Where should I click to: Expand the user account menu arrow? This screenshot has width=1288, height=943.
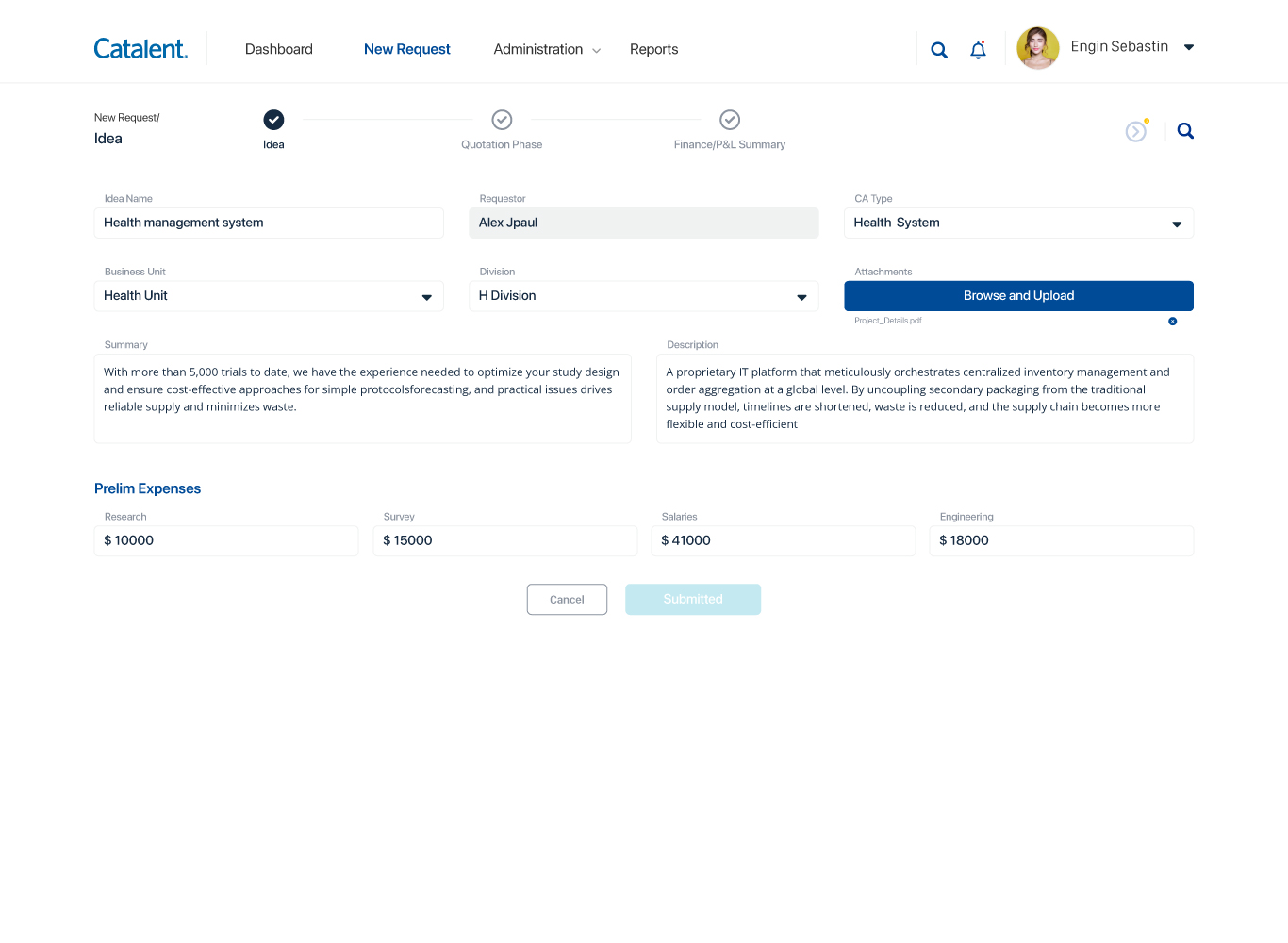point(1189,47)
